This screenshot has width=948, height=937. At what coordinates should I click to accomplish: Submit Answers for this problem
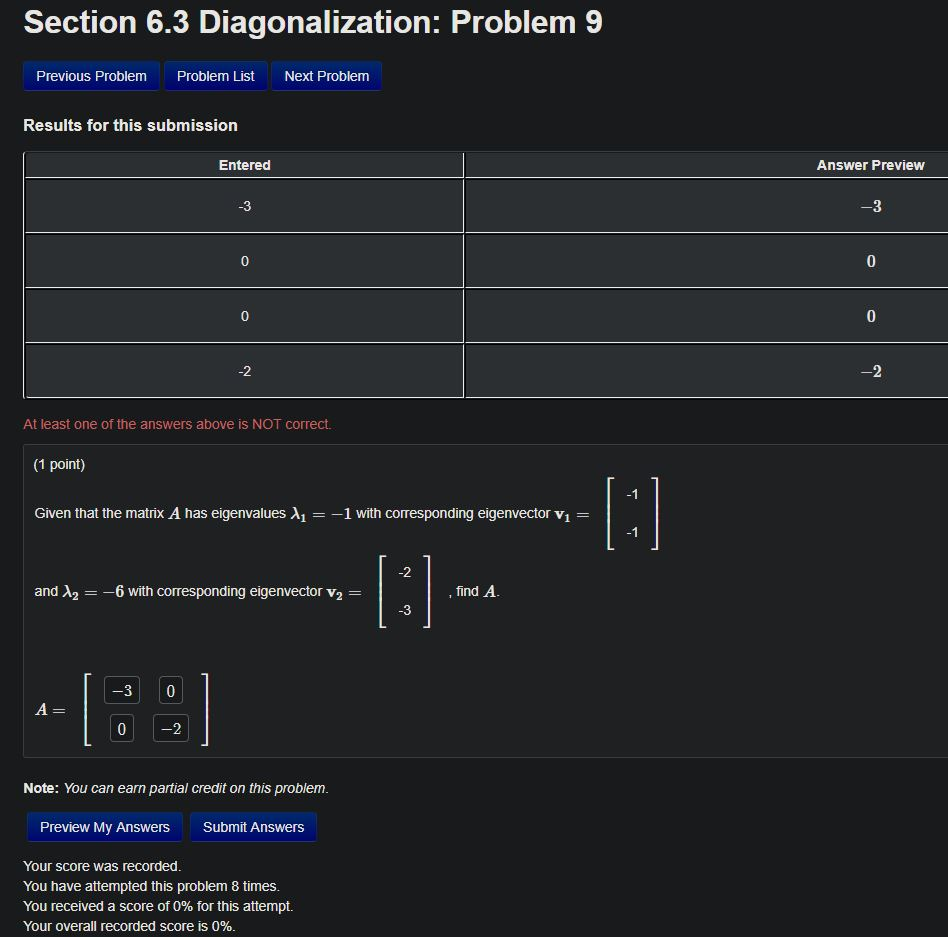253,827
